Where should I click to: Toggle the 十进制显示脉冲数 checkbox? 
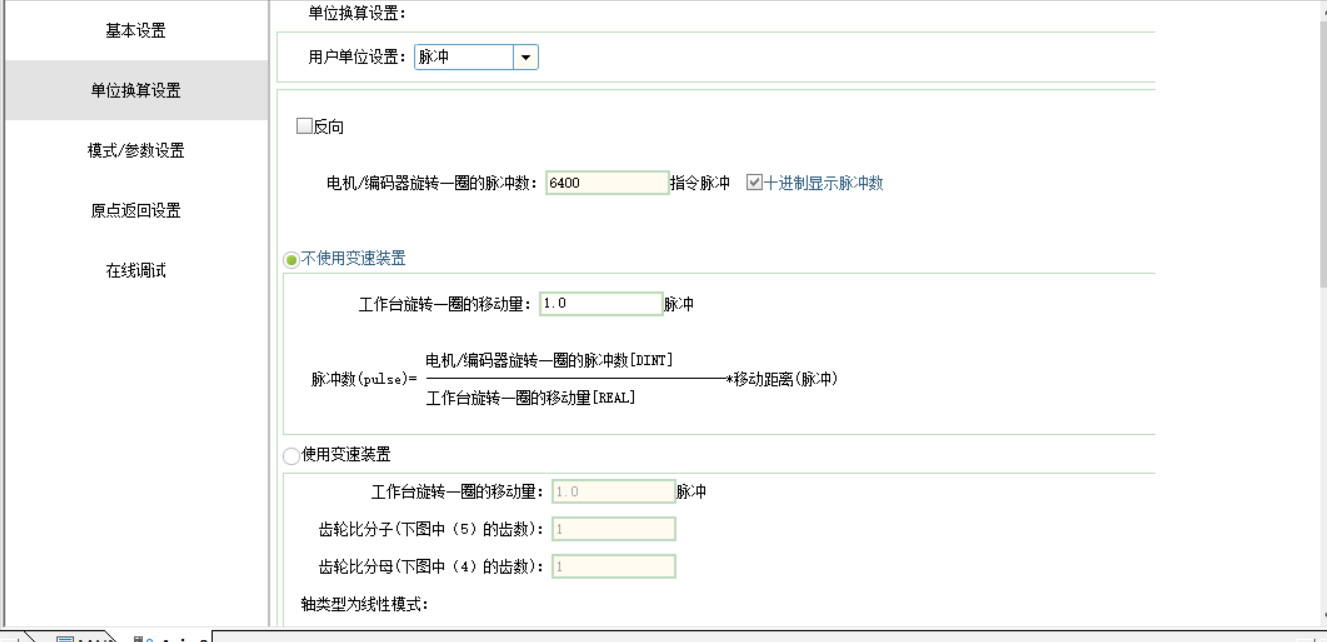coord(755,183)
